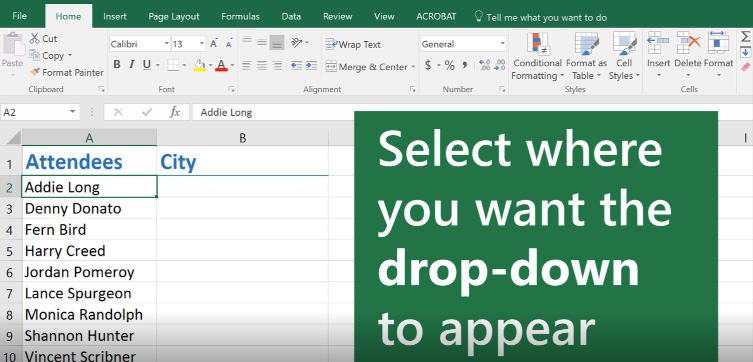The height and width of the screenshot is (362, 753).
Task: Toggle italic formatting
Action: 132,65
